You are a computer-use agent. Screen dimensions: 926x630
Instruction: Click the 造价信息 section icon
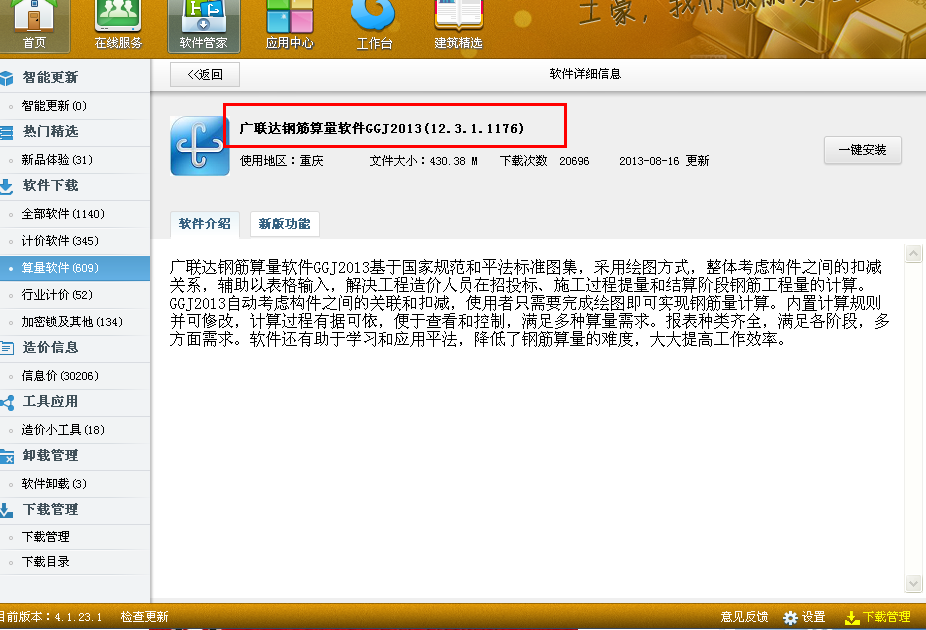coord(6,348)
